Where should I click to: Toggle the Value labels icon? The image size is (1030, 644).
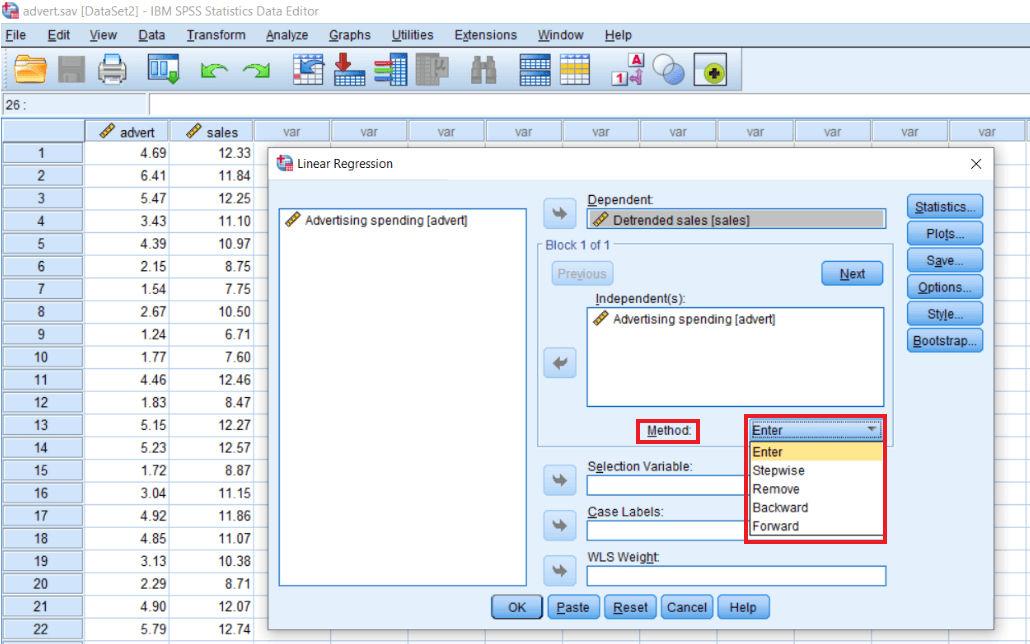[x=627, y=70]
